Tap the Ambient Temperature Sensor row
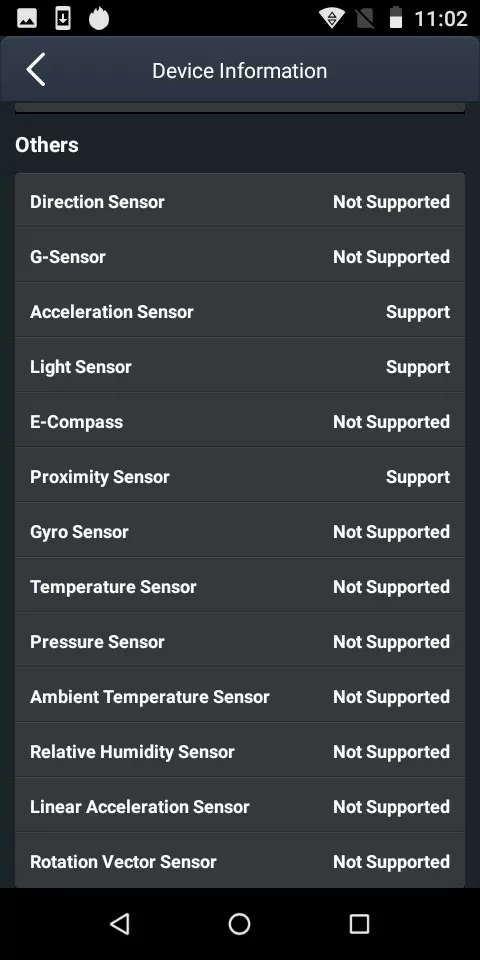The image size is (480, 960). click(x=240, y=697)
